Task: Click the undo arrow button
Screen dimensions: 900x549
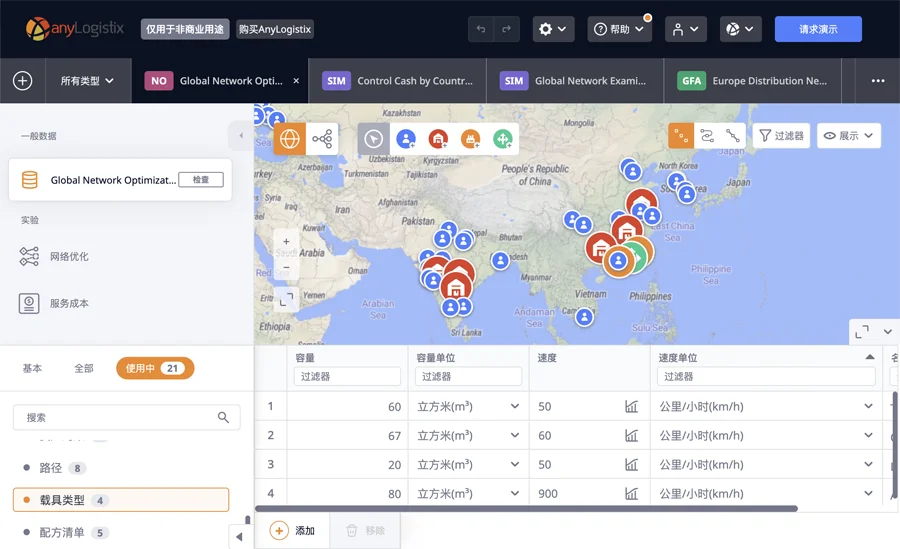Action: (x=481, y=29)
